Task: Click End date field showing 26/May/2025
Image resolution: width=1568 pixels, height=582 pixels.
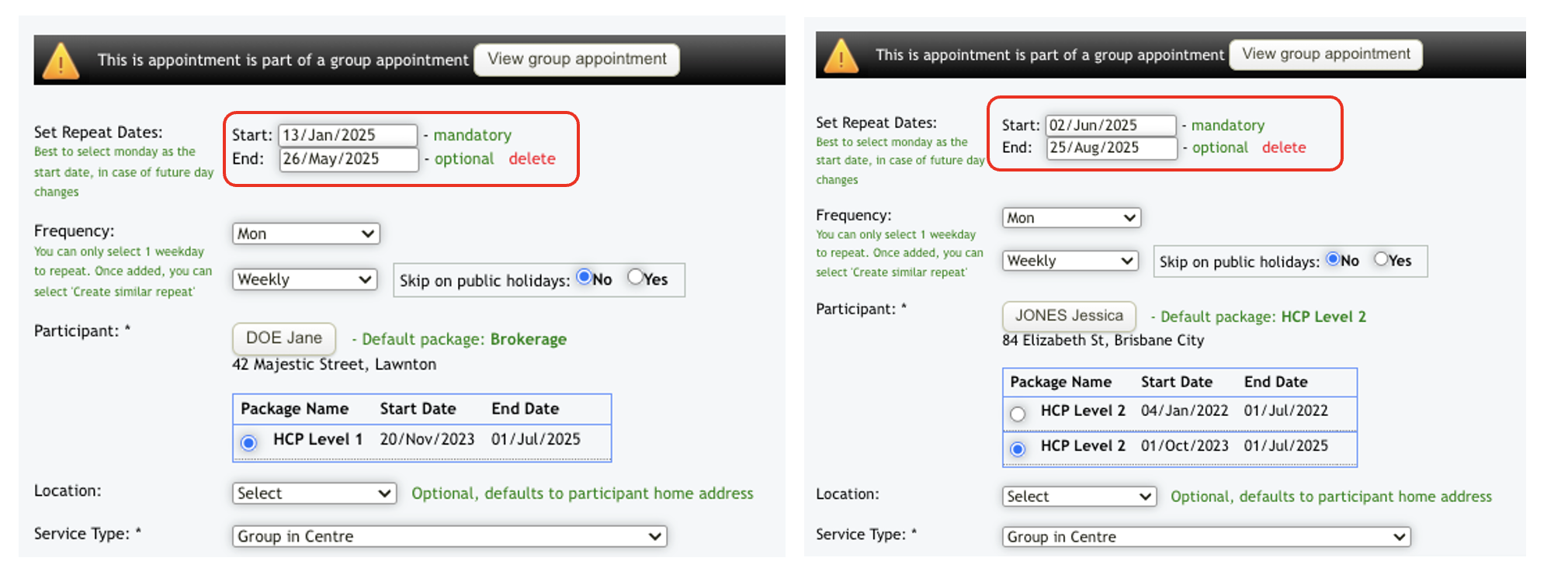Action: 348,159
